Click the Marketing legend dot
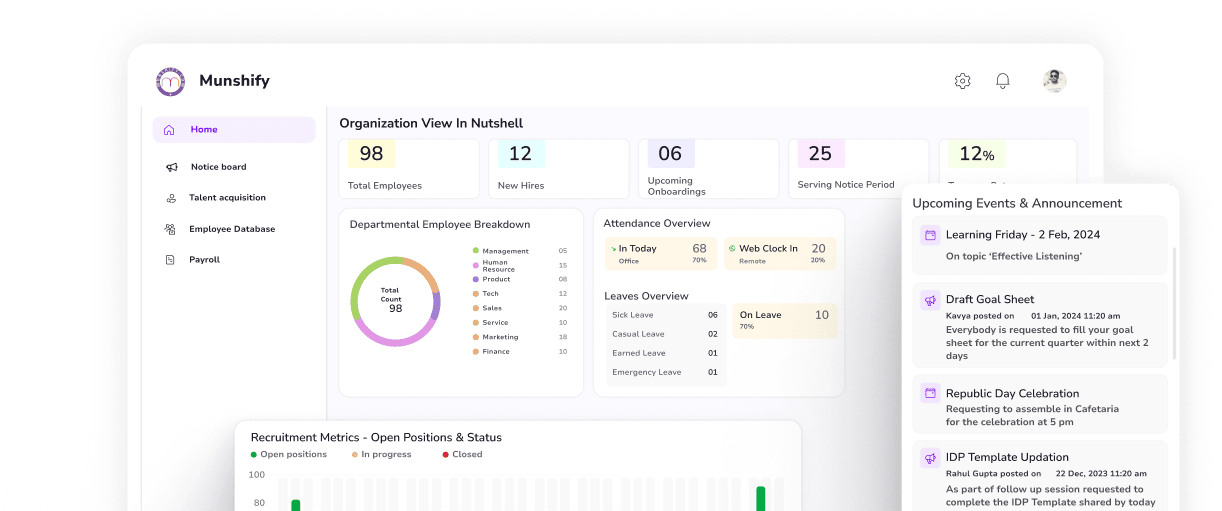This screenshot has width=1222, height=511. point(477,337)
